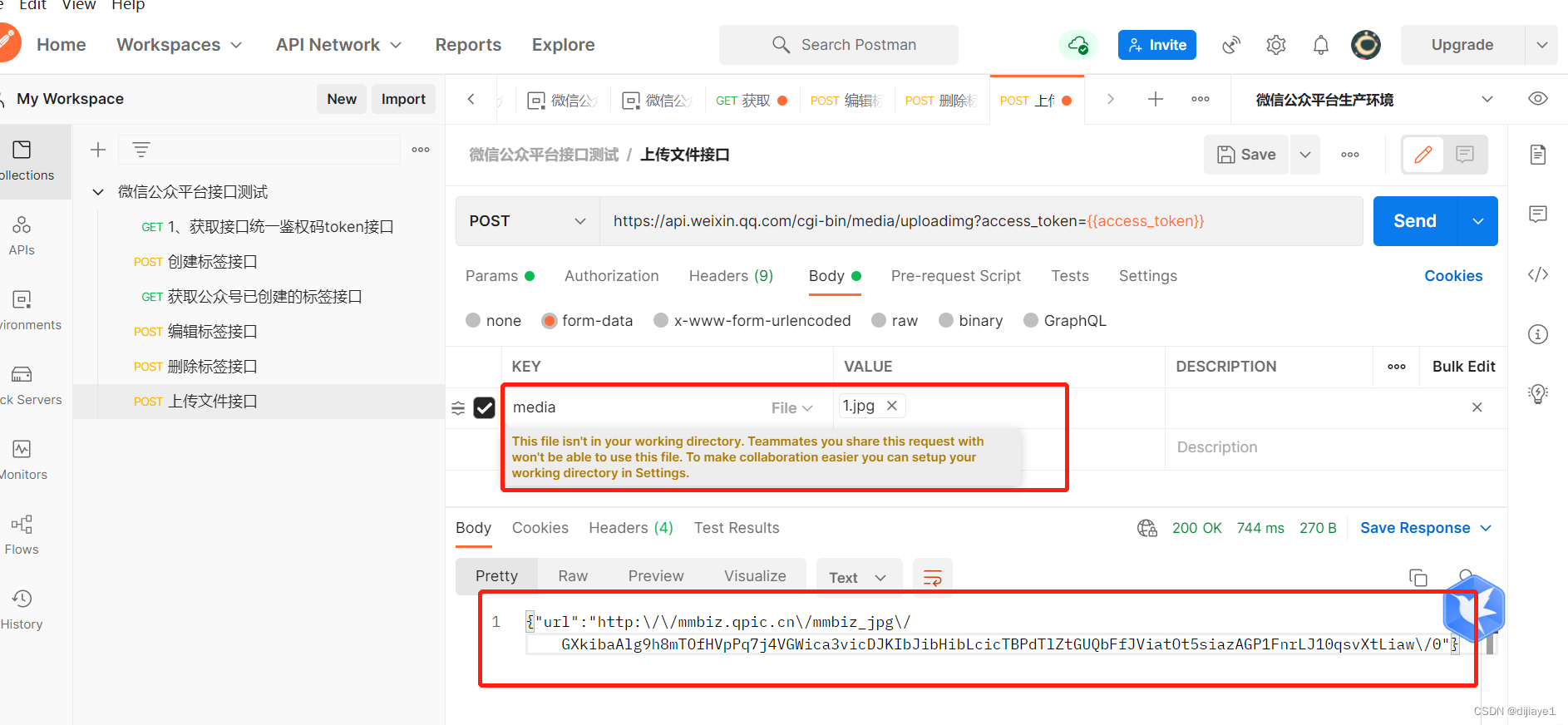The width and height of the screenshot is (1568, 725).
Task: Open the Upgrade options arrow
Action: [x=1542, y=45]
